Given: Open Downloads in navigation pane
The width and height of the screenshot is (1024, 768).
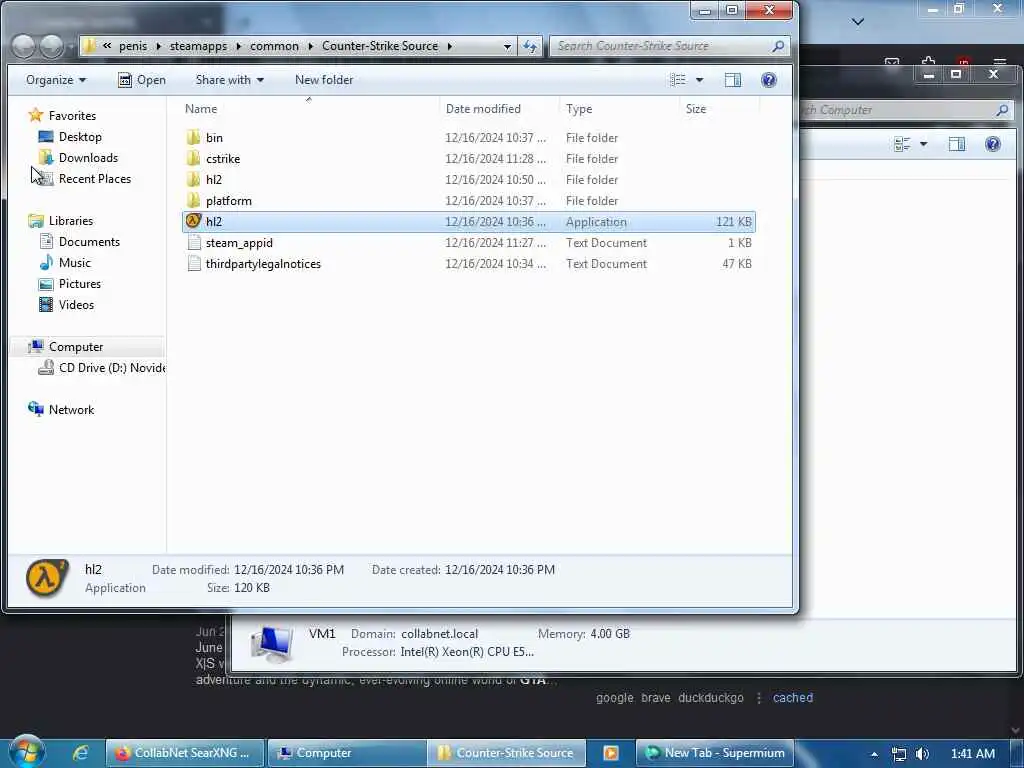Looking at the screenshot, I should (88, 157).
